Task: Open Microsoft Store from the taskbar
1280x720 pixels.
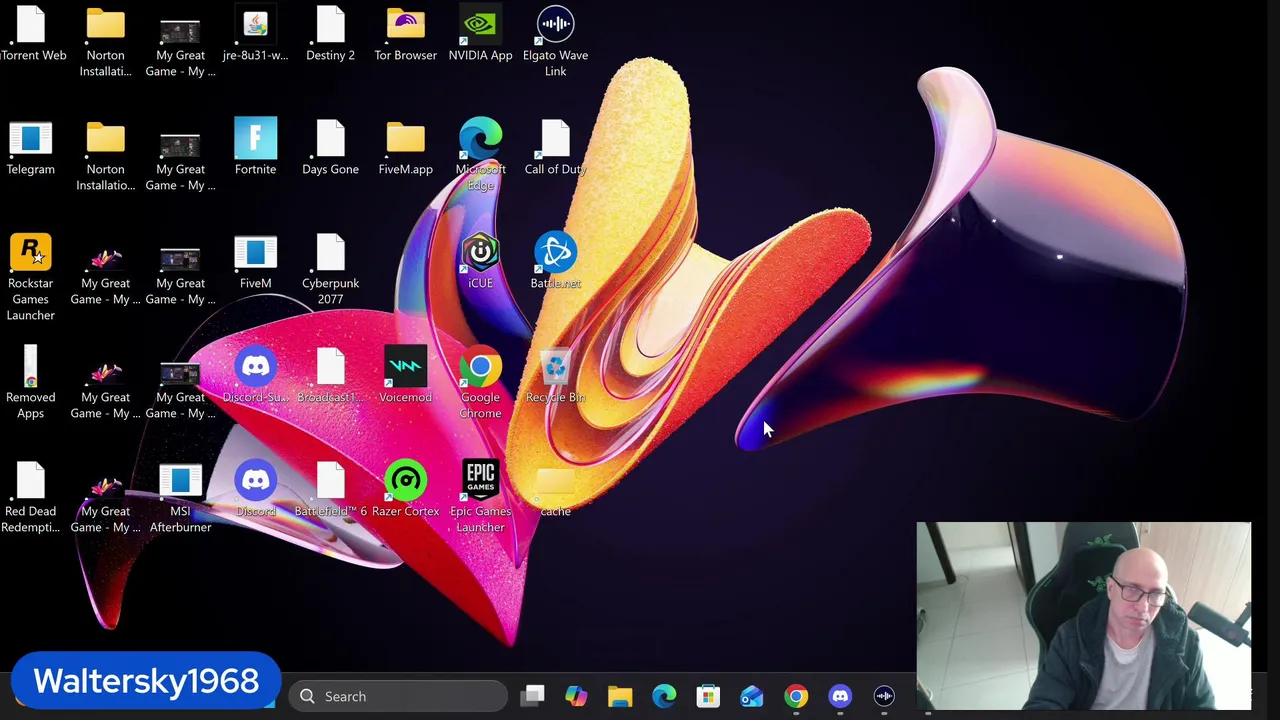Action: [708, 696]
